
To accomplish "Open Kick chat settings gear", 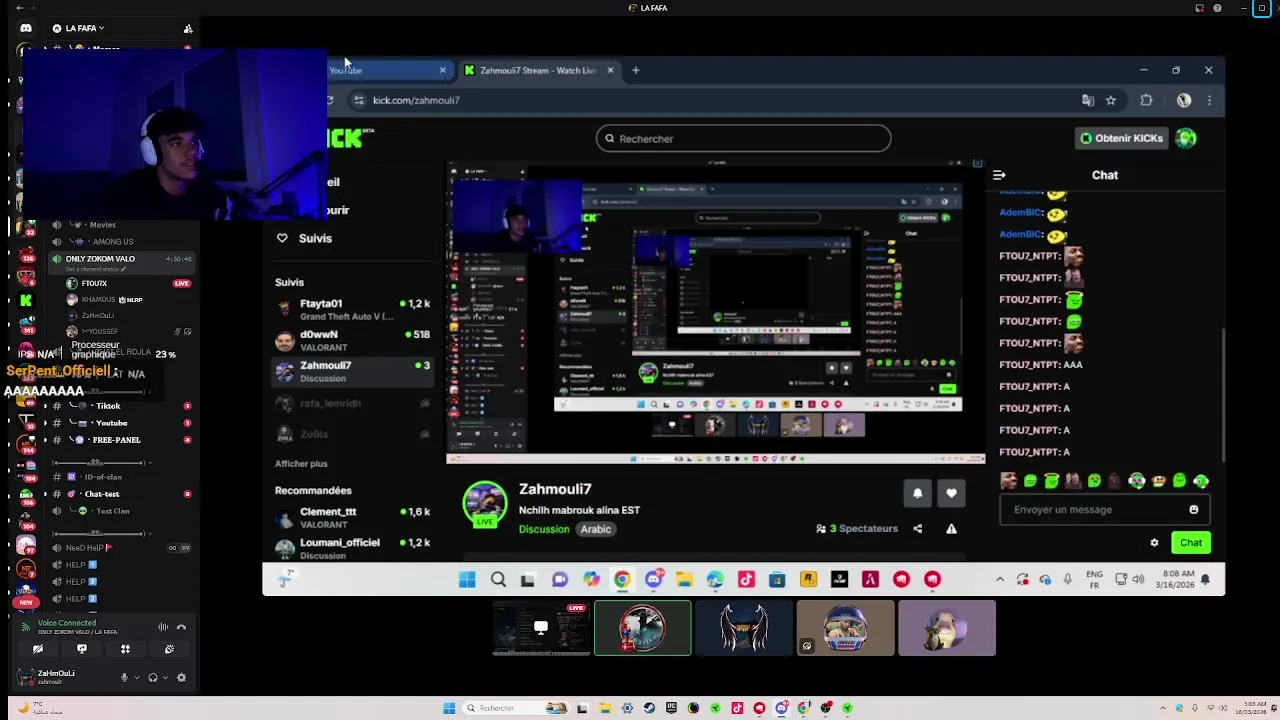I will coord(1154,542).
